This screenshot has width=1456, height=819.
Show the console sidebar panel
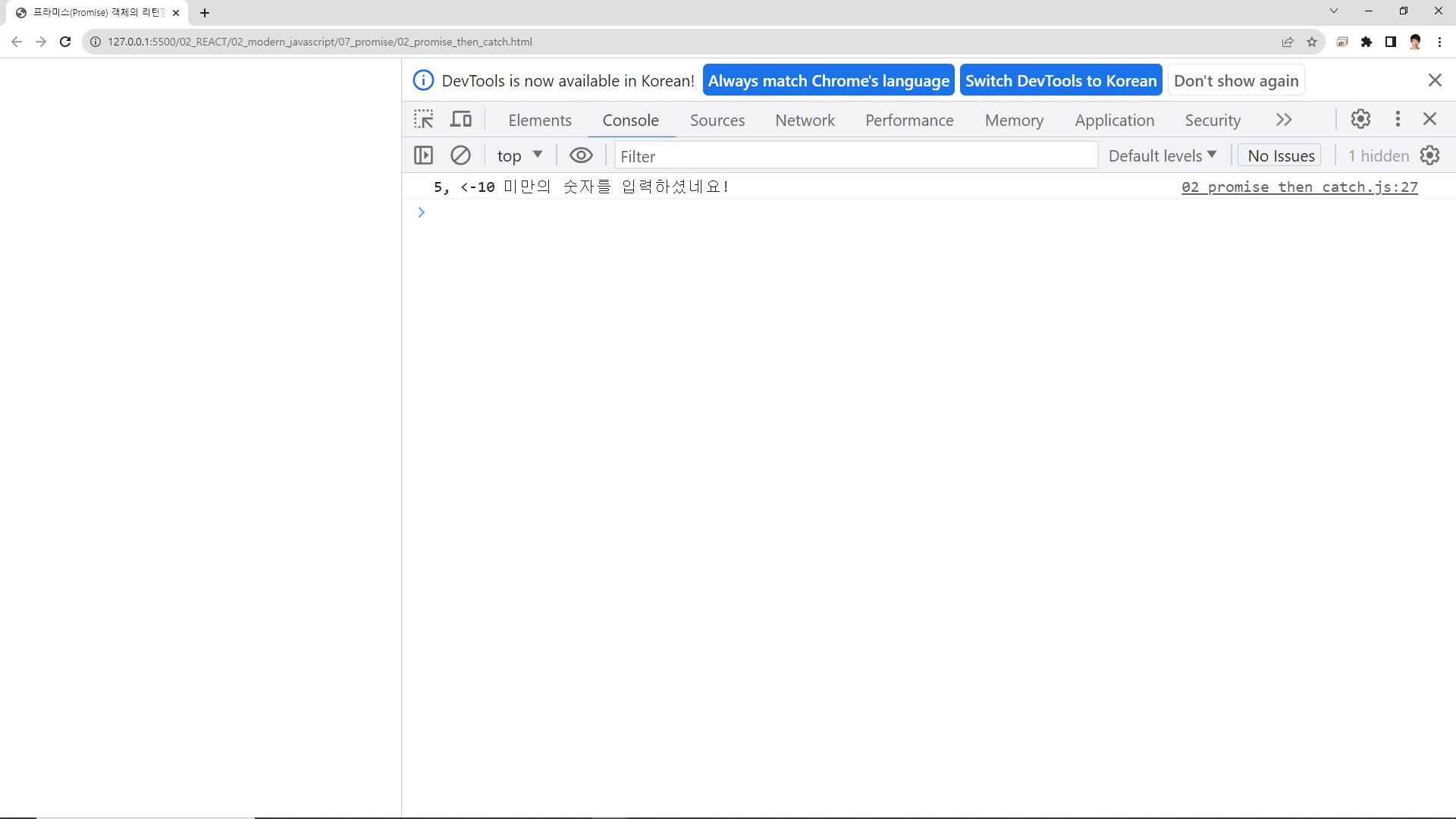423,155
